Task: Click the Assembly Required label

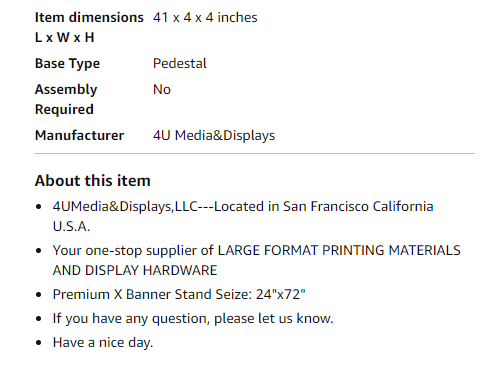Action: click(x=66, y=99)
